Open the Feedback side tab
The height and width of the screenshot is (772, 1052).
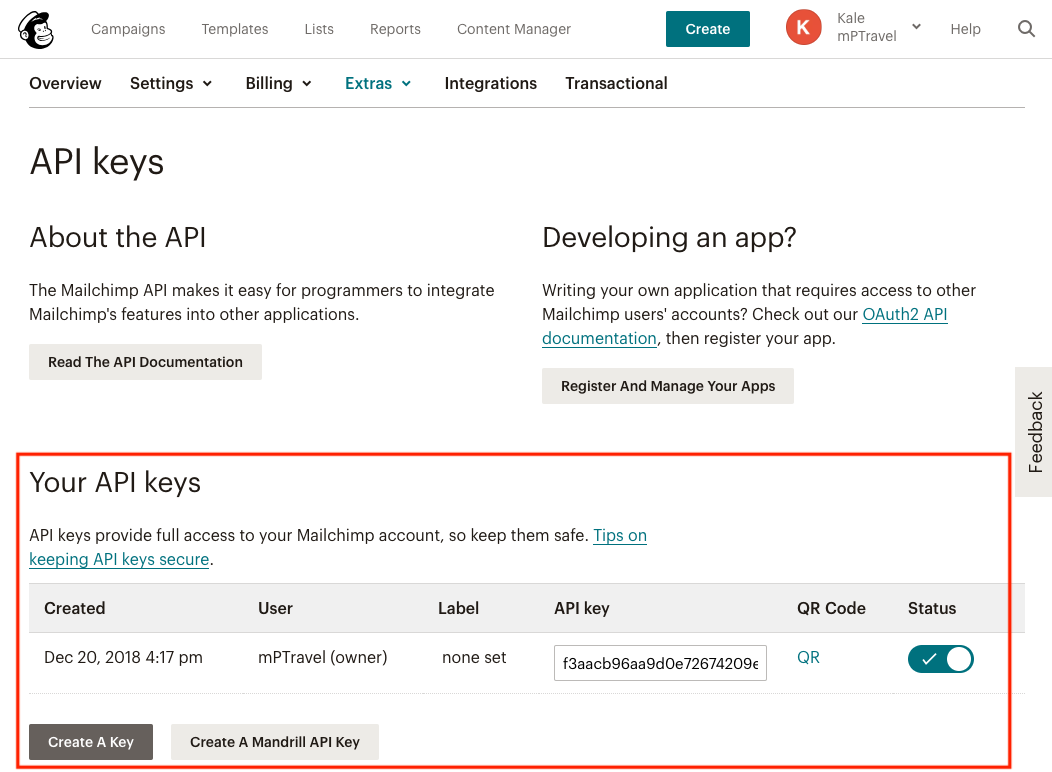(x=1034, y=432)
